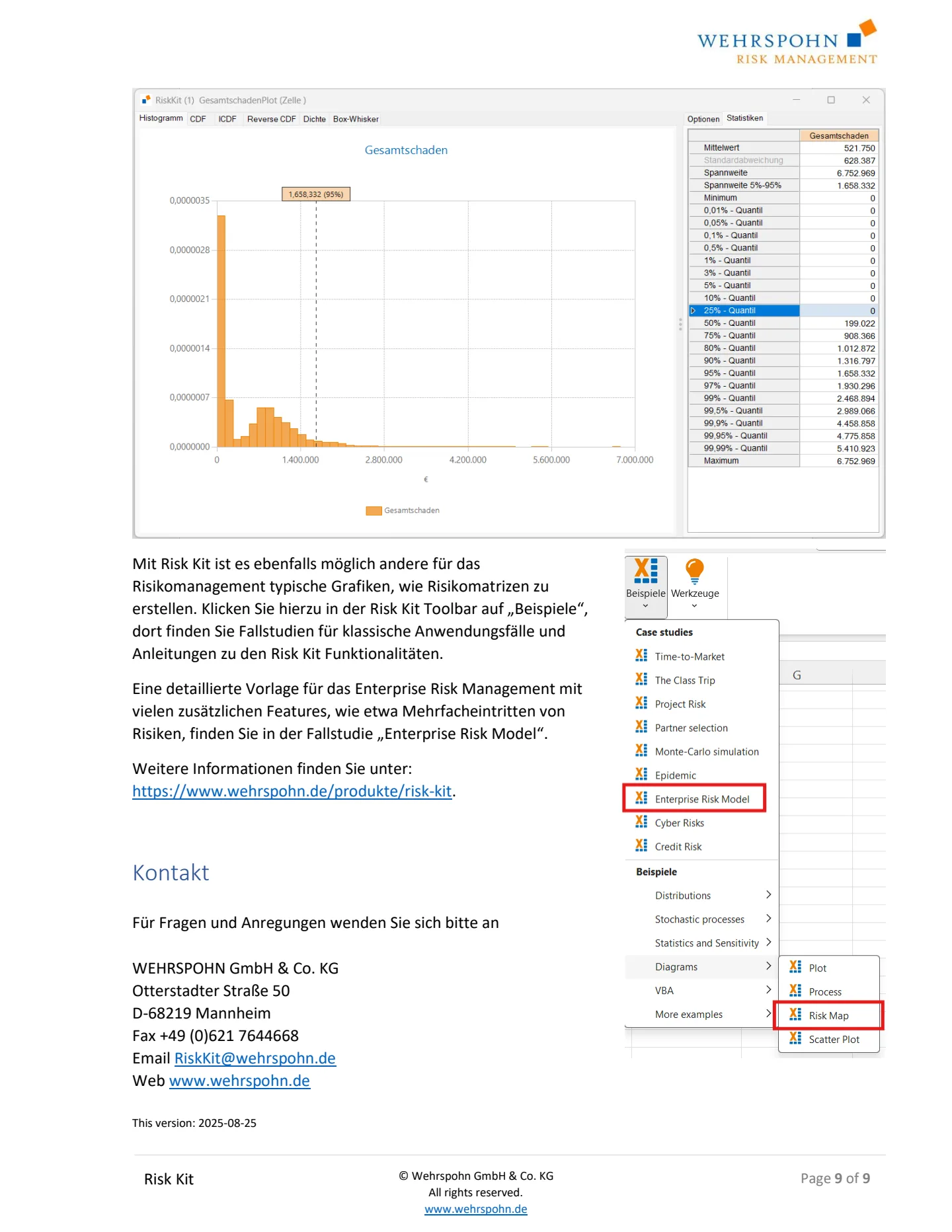Click the row marker triangle beside 25% - Quantil

tap(693, 311)
